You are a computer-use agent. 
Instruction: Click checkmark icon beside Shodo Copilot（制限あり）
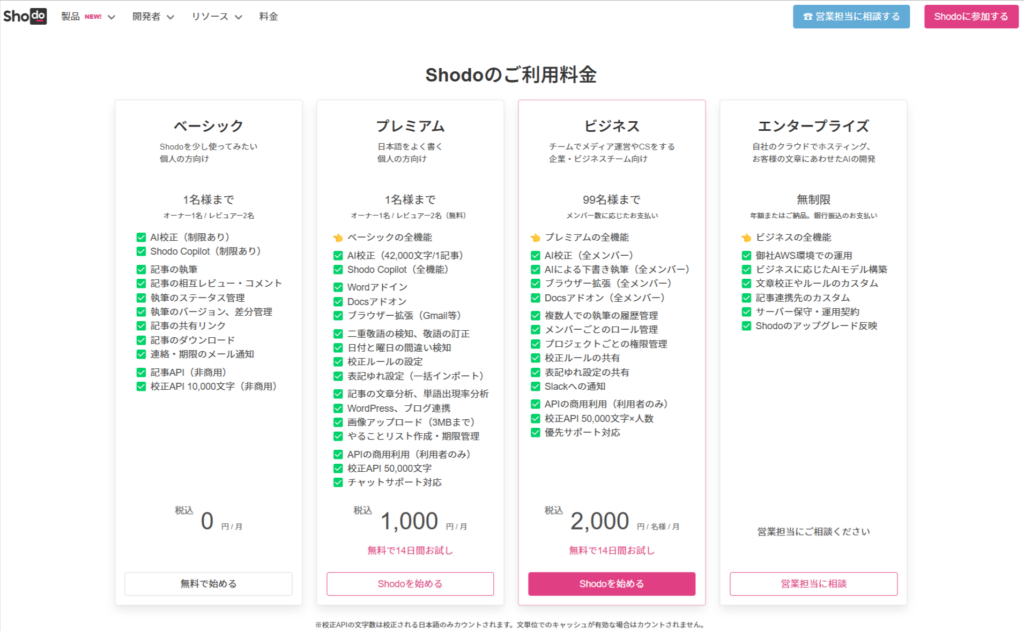click(141, 251)
